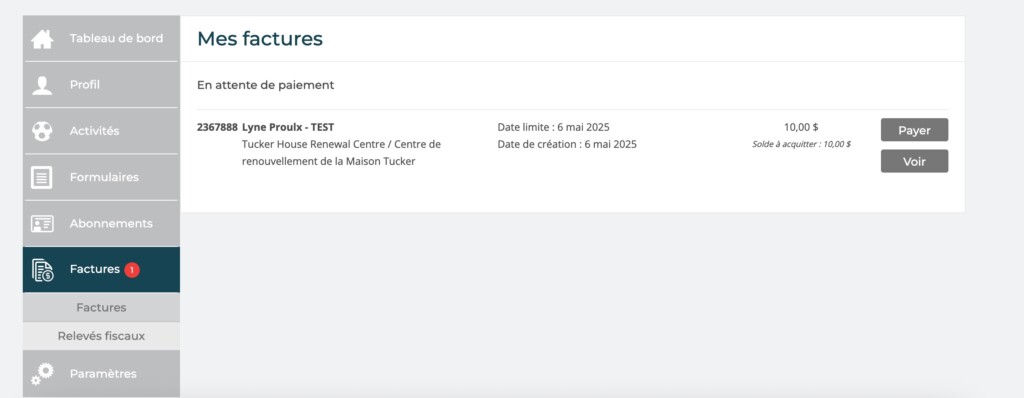Select the Factures submenu item
The width and height of the screenshot is (1024, 398).
(101, 307)
